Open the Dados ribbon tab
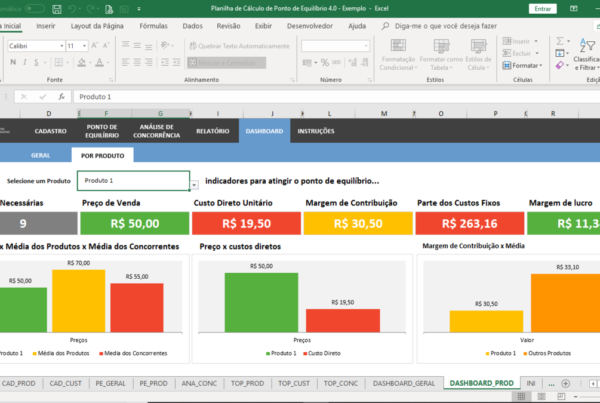 [192, 26]
